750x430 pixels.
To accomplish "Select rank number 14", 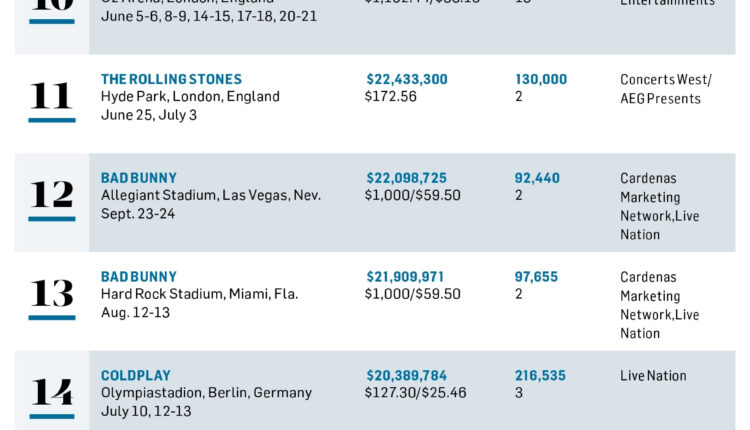I will tap(51, 392).
